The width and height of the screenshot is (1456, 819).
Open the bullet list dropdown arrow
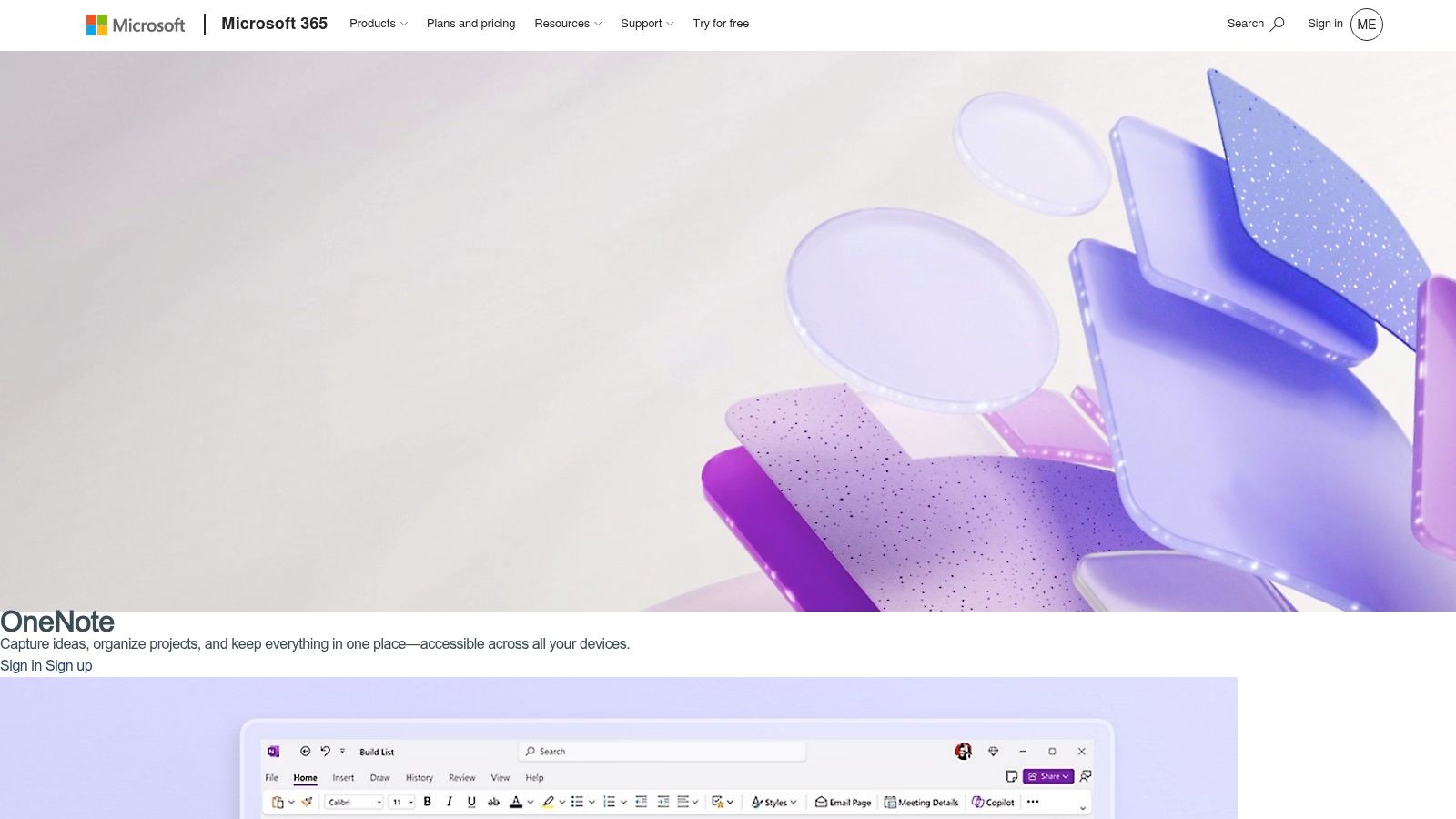point(591,803)
